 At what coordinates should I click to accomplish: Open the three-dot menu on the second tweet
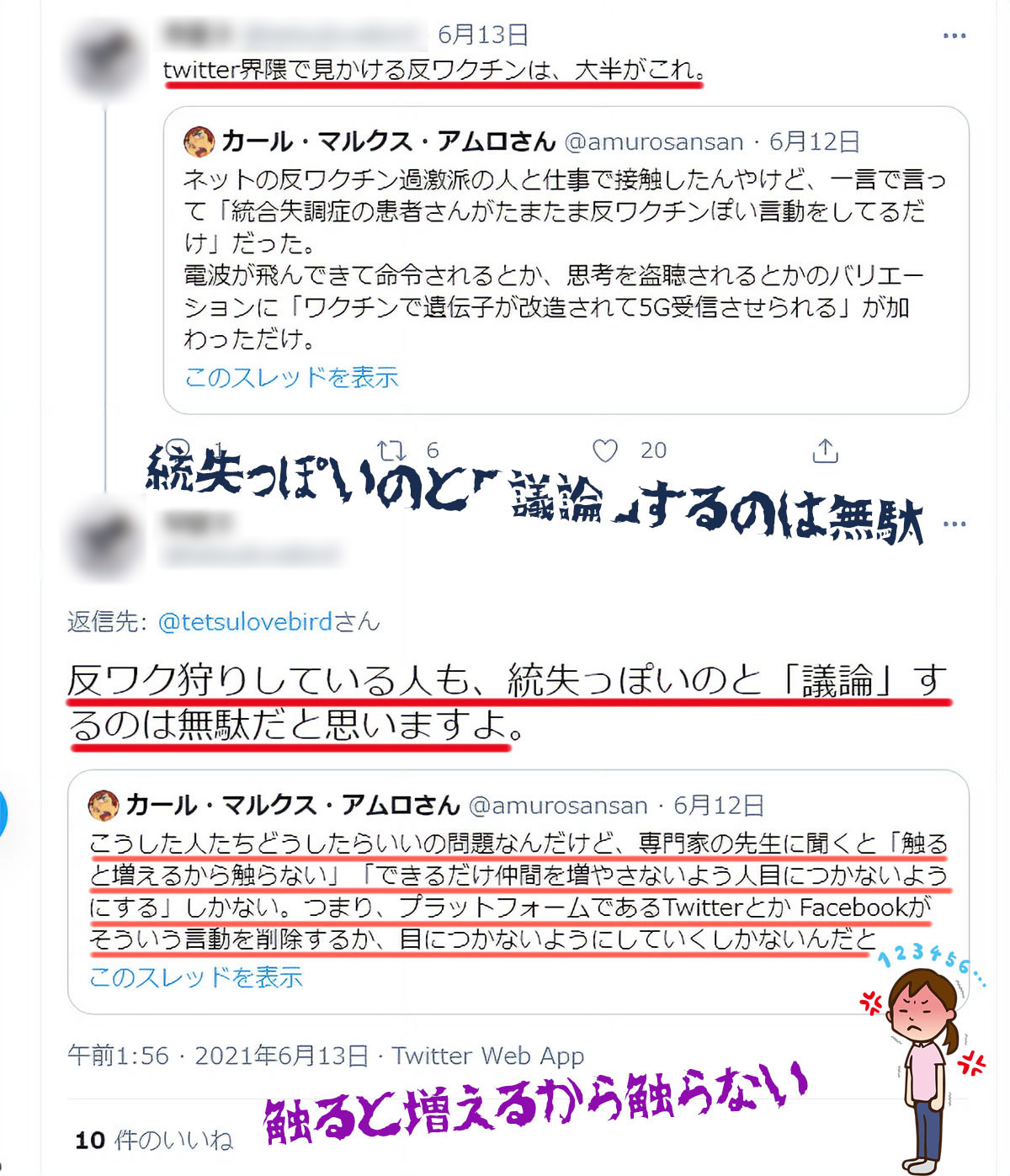(x=954, y=524)
